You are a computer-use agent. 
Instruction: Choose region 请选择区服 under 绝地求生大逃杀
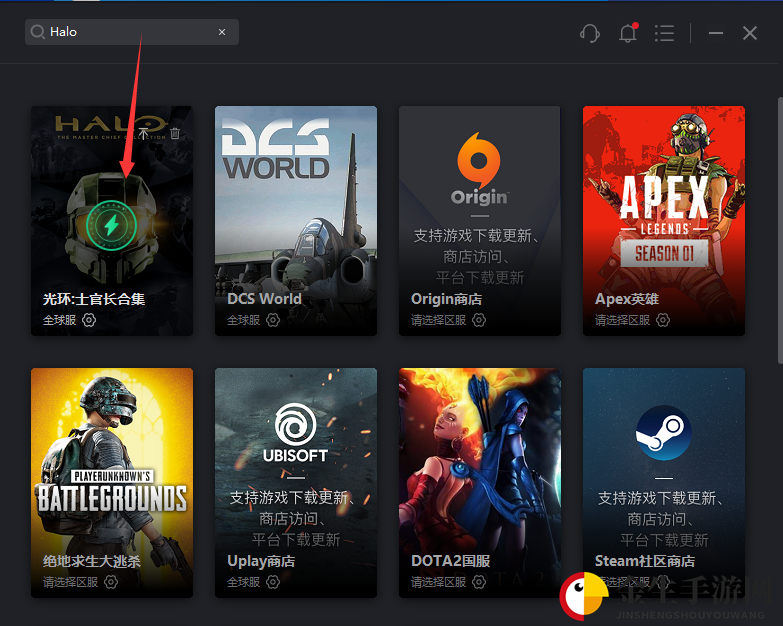click(x=70, y=582)
